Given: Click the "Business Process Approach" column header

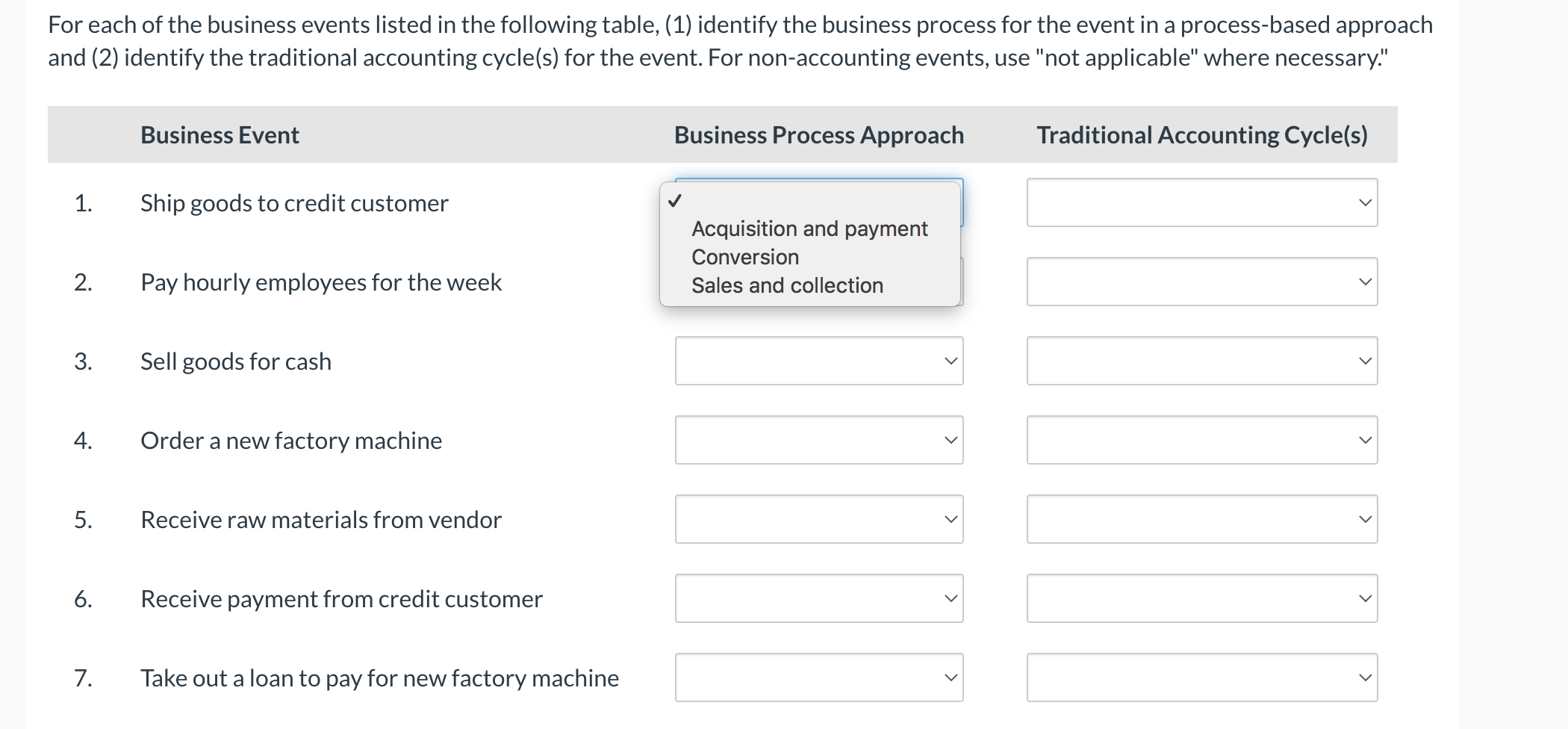Looking at the screenshot, I should (818, 134).
